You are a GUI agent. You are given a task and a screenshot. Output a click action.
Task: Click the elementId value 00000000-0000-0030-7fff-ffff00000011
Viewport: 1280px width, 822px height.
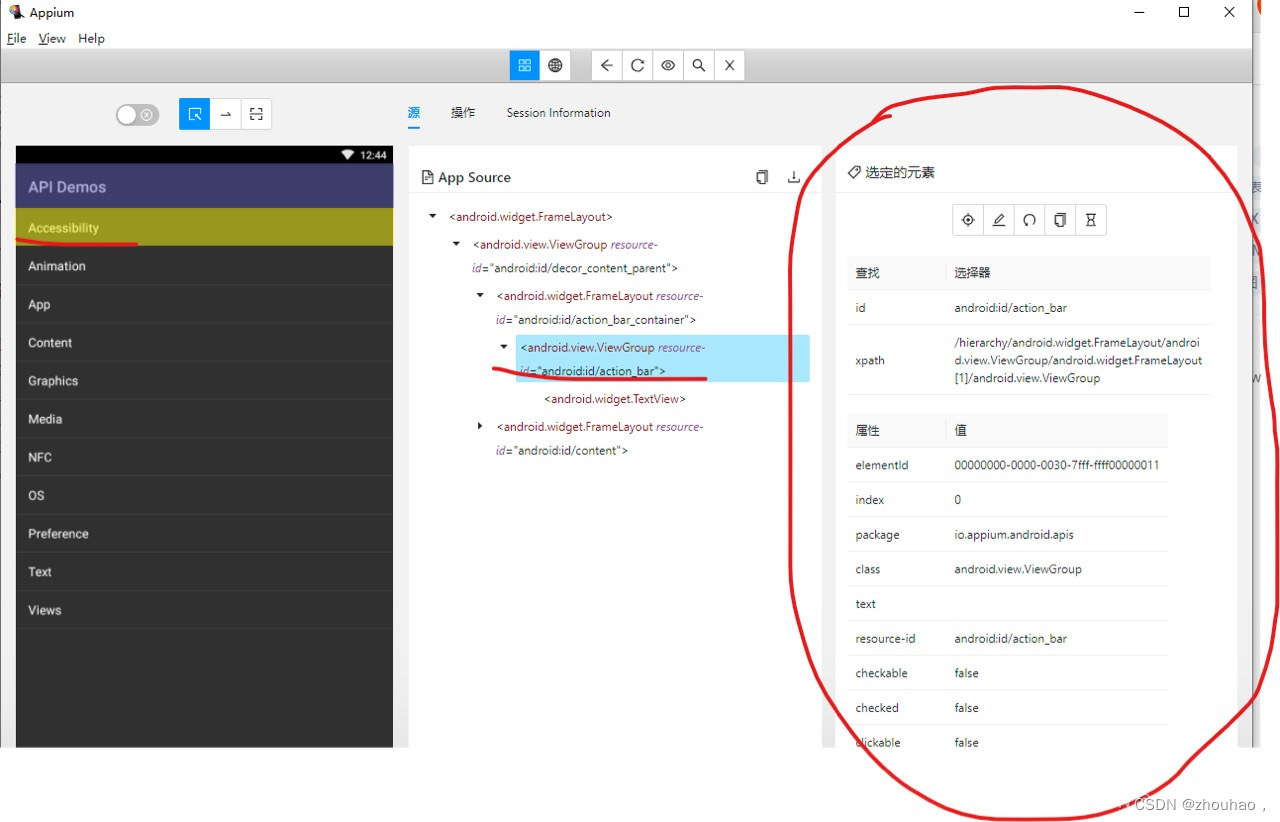coord(1056,465)
